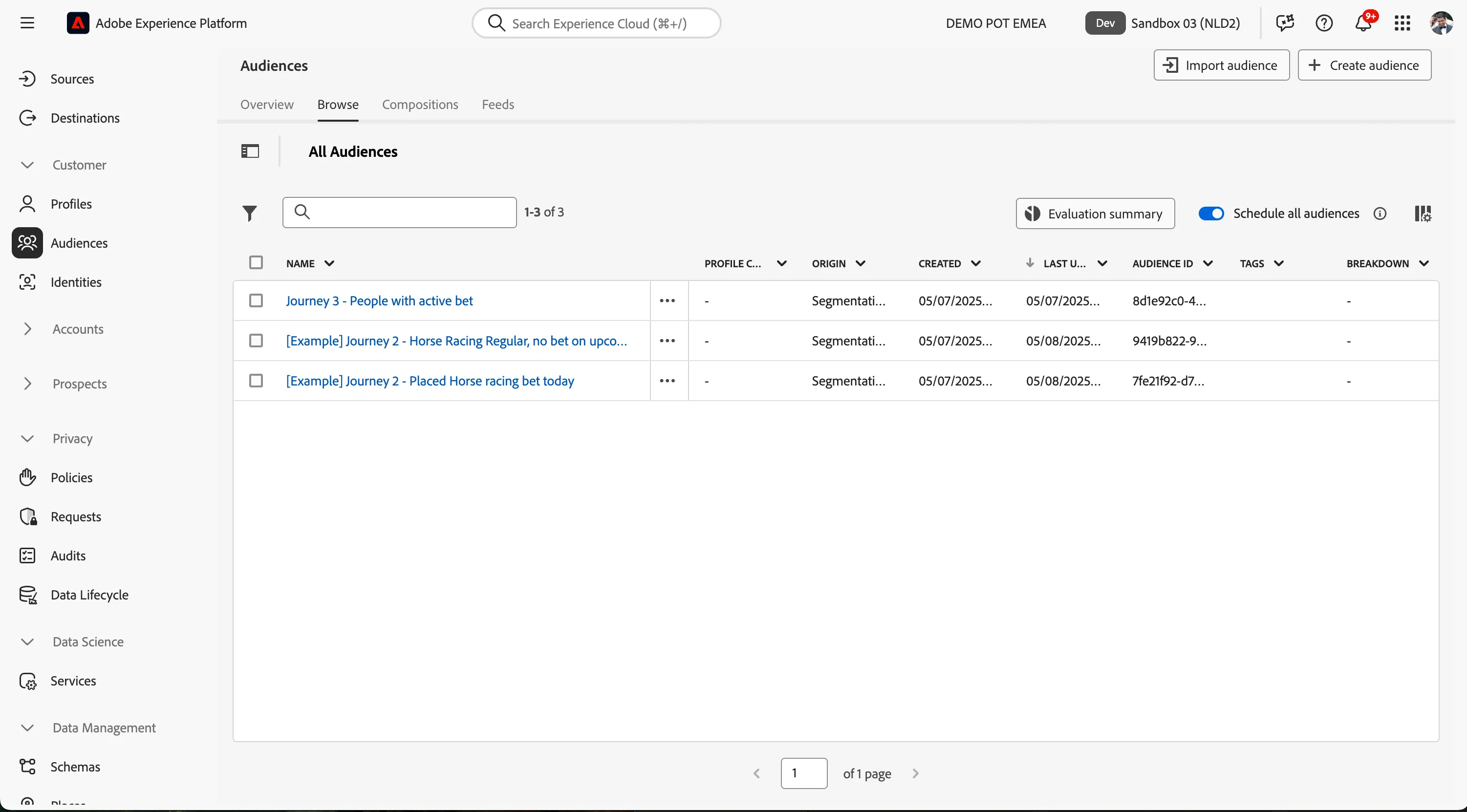Select the Browse tab
Screen dimensions: 1467x812
(x=338, y=104)
